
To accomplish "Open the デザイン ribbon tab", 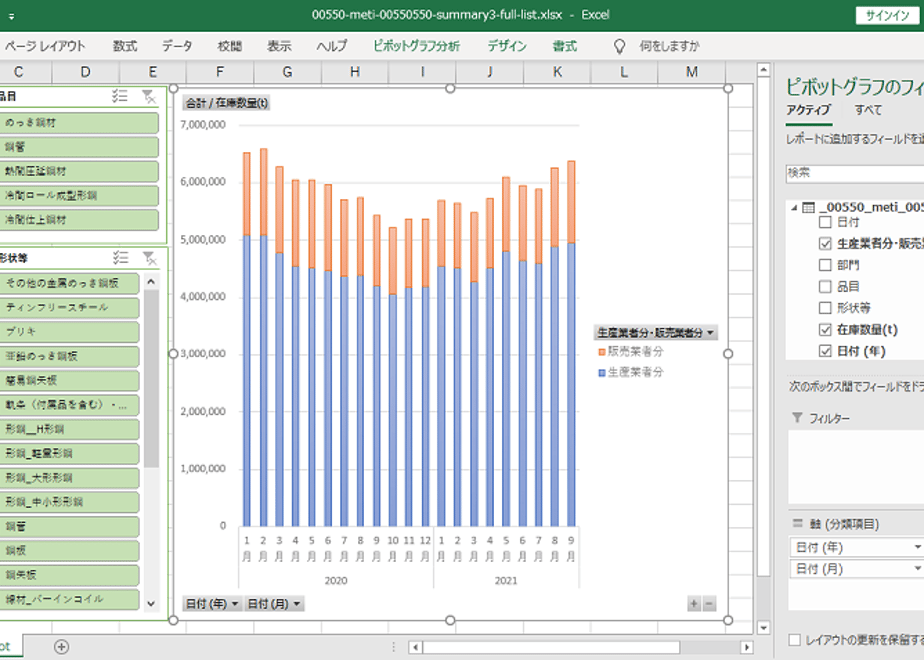I will pyautogui.click(x=507, y=46).
